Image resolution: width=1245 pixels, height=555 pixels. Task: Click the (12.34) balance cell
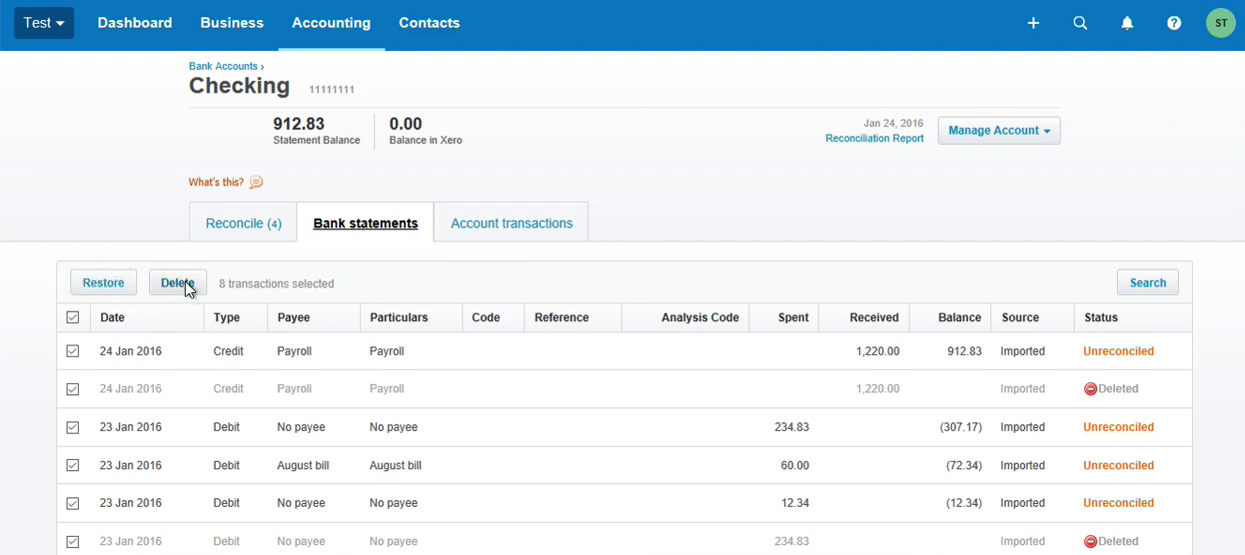click(964, 503)
